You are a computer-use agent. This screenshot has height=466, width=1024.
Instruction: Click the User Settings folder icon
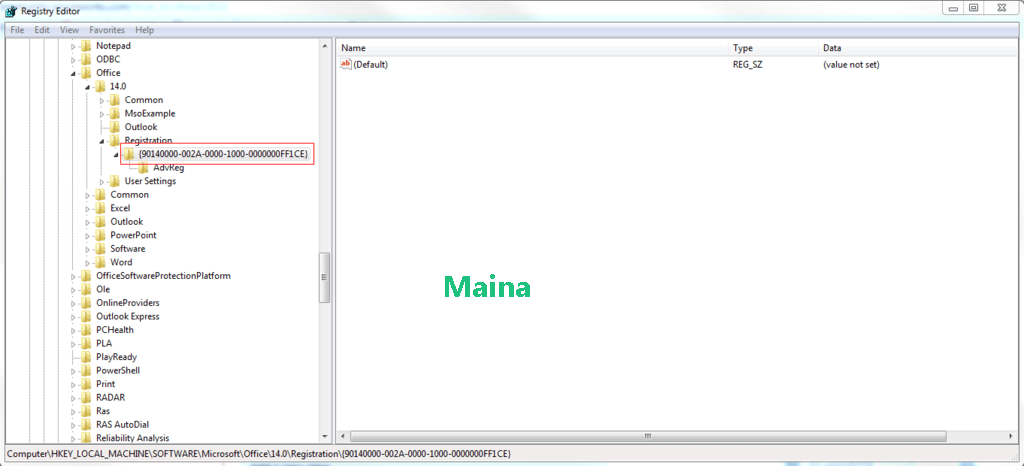(x=114, y=181)
